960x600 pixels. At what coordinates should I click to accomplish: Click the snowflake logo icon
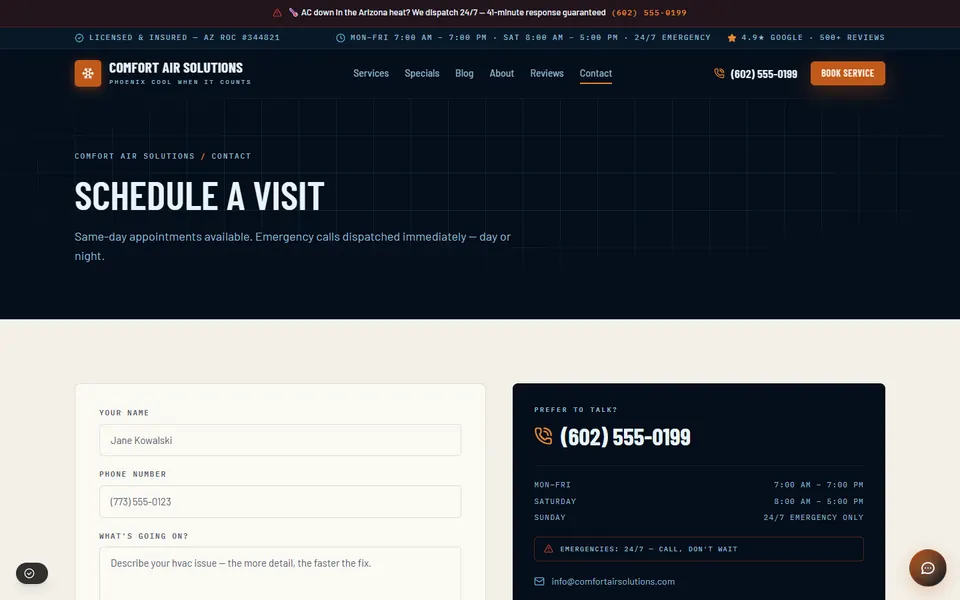tap(88, 73)
